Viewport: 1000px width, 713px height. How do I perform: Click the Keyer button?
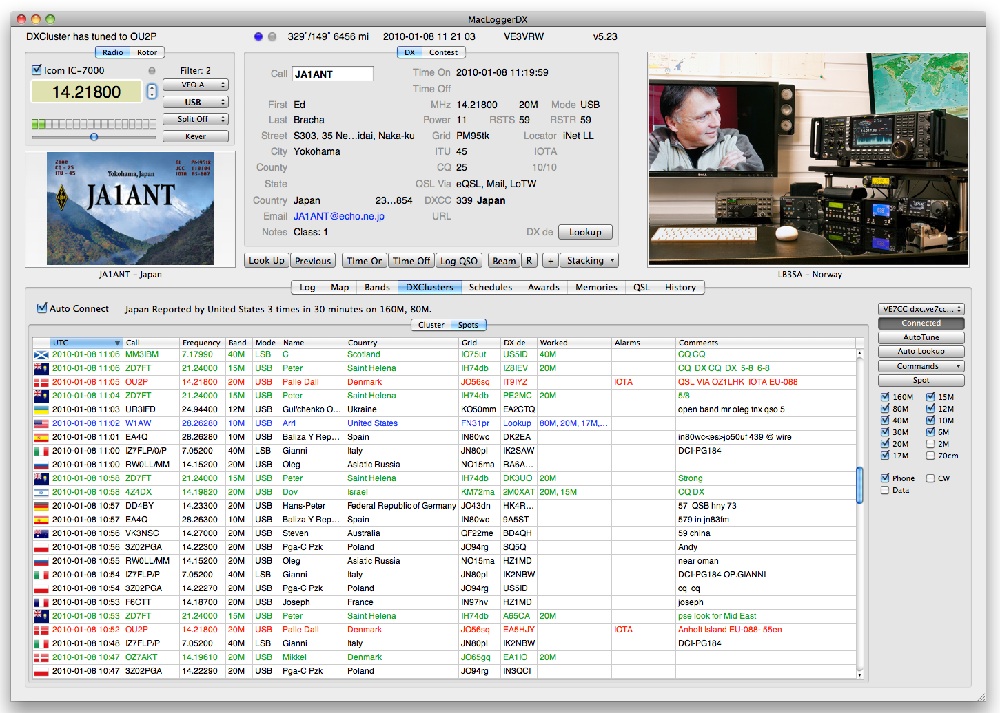tap(196, 136)
